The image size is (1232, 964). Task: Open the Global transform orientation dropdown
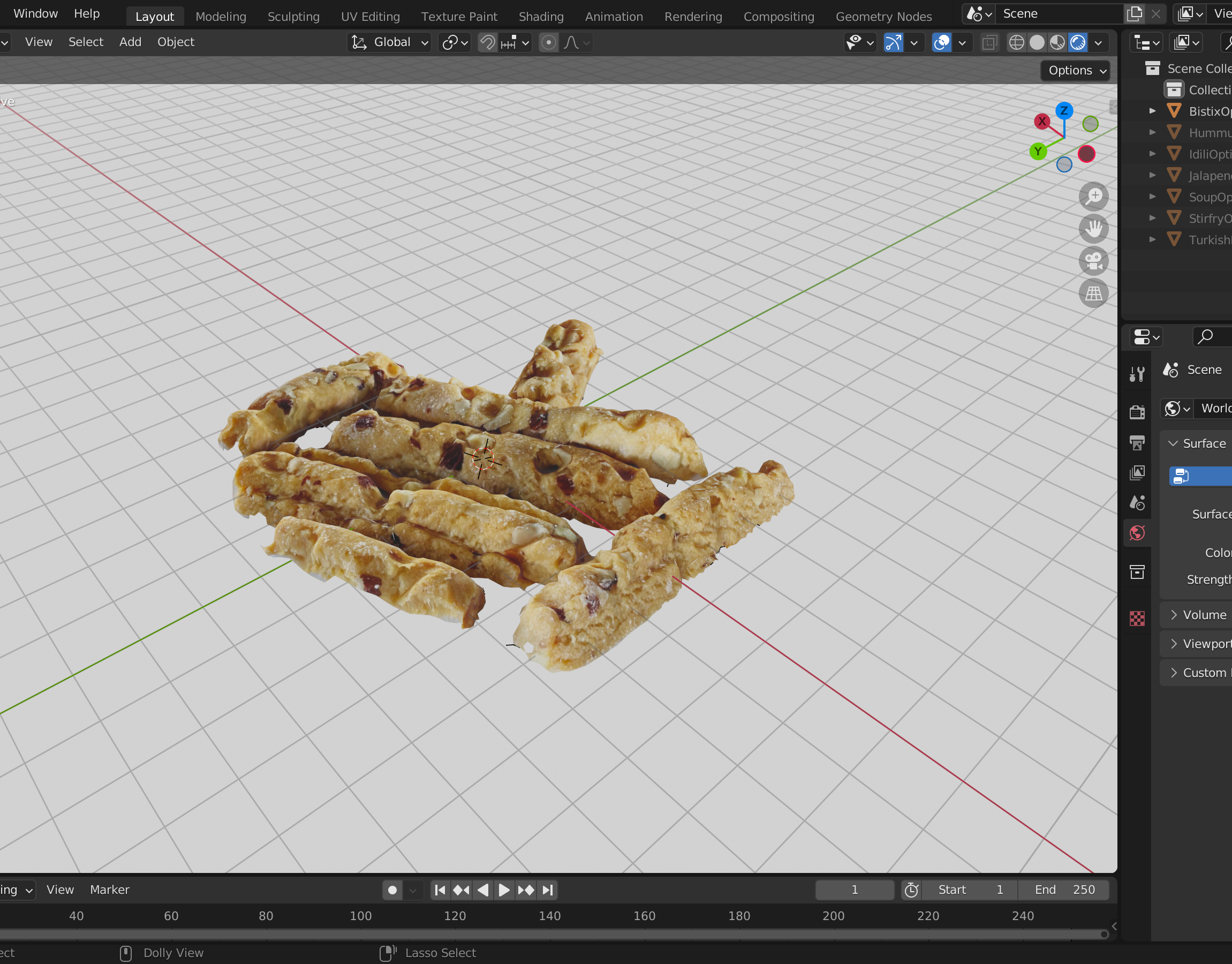(x=390, y=43)
